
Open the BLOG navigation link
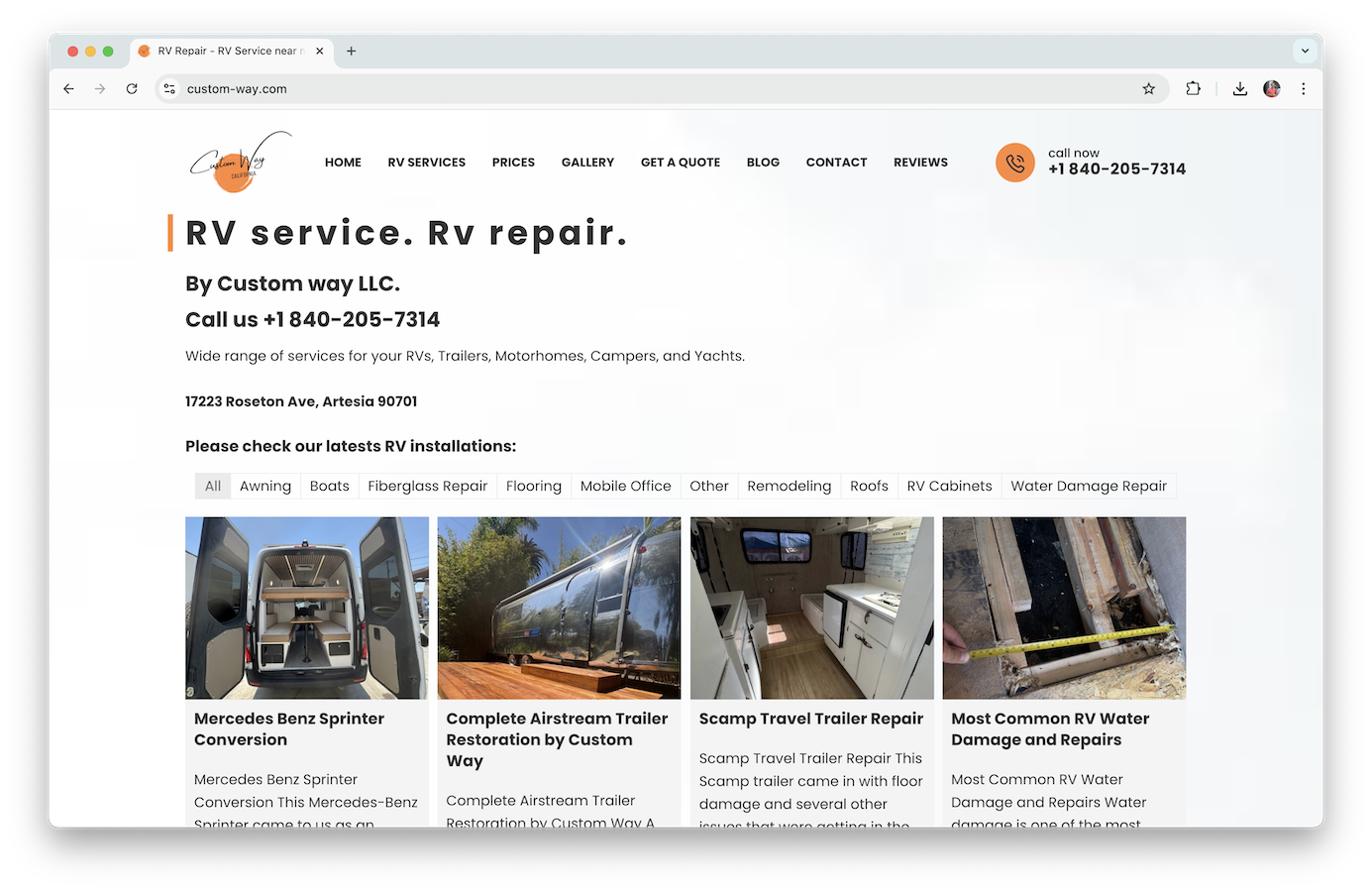coord(763,163)
